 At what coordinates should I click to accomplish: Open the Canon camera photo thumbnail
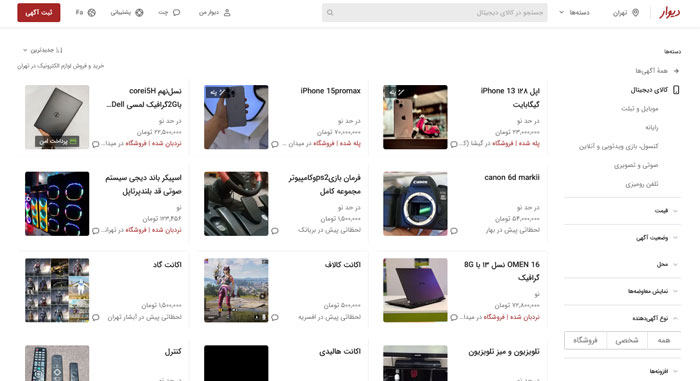(415, 204)
